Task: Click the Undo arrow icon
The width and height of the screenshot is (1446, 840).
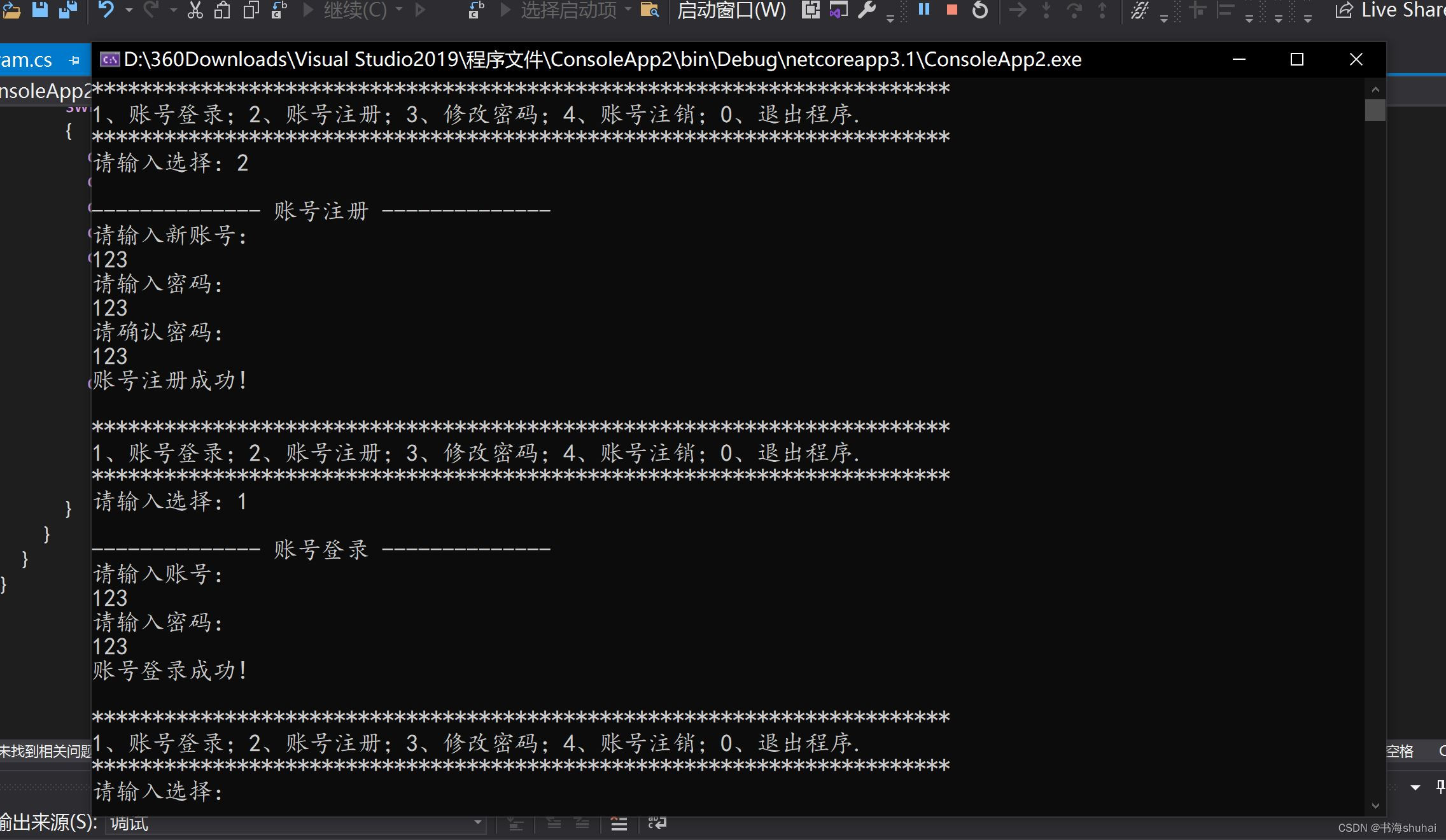Action: (x=106, y=10)
